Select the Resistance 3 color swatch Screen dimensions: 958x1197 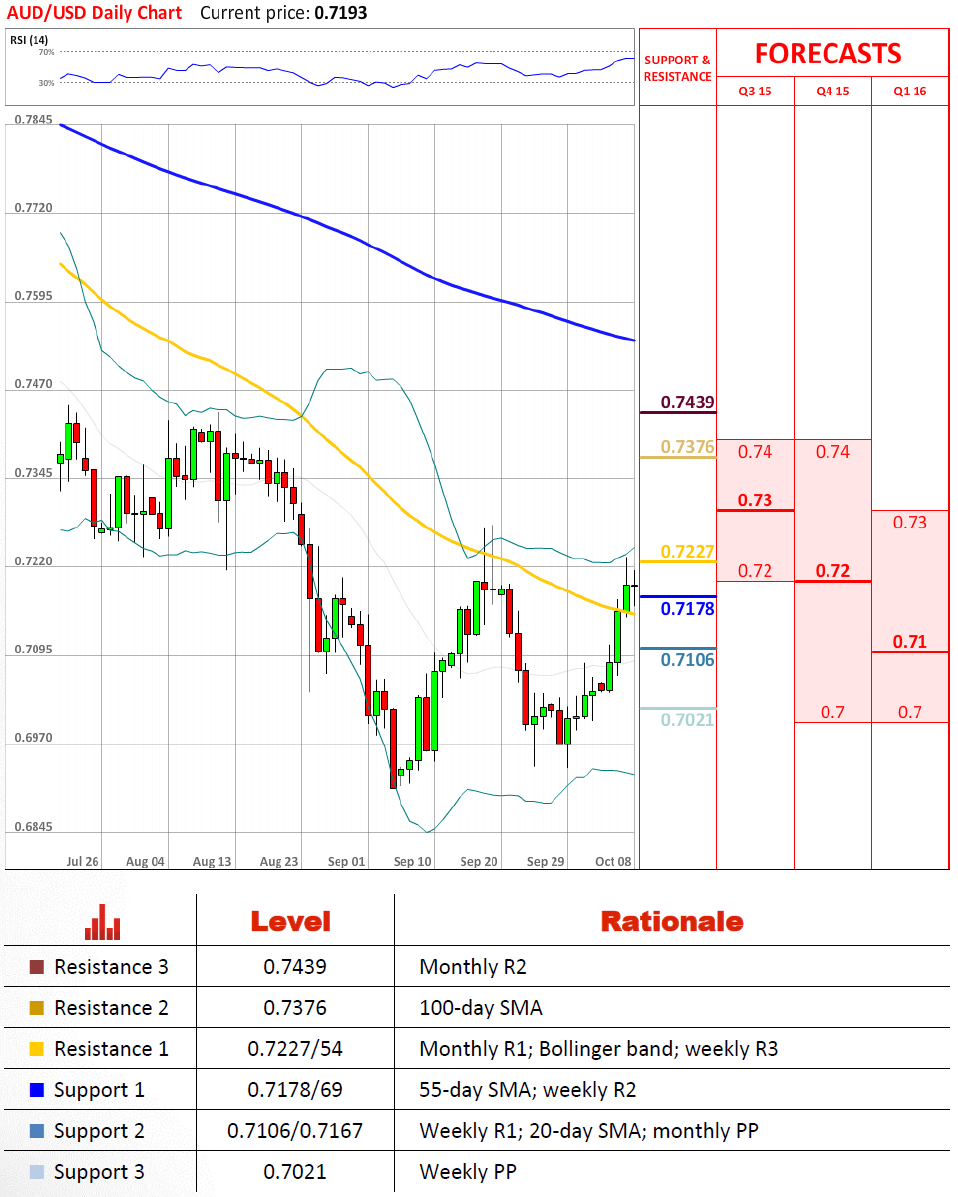click(x=37, y=967)
